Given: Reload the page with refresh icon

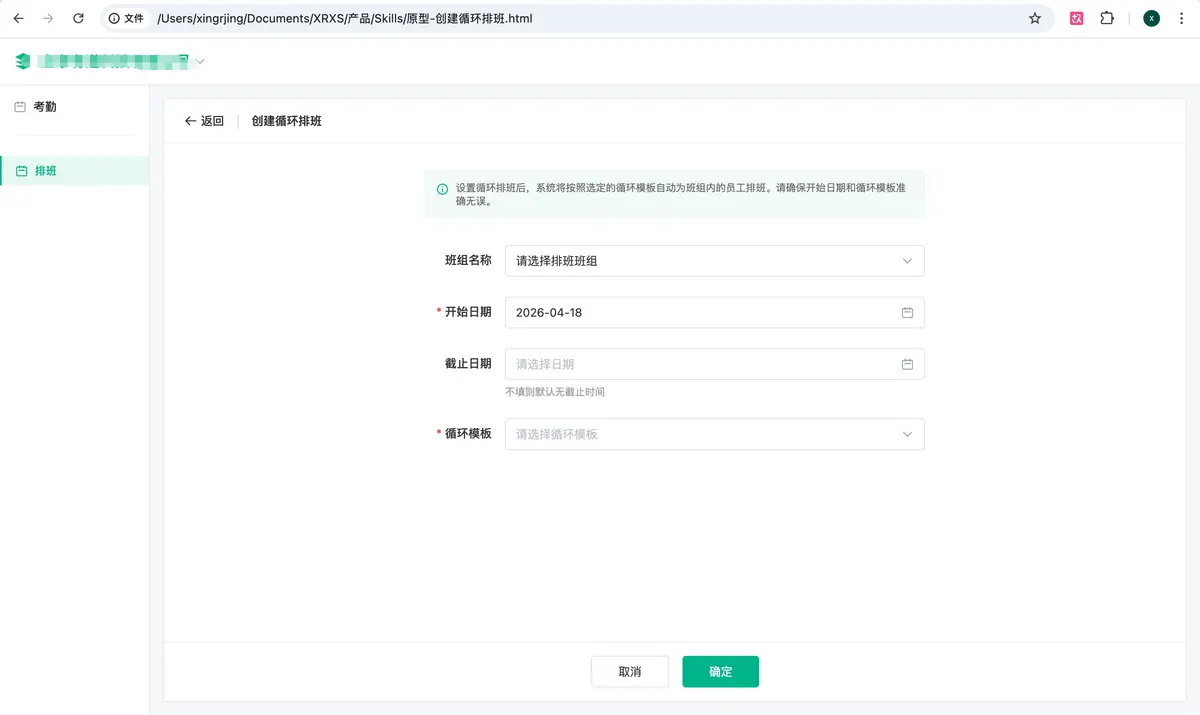Looking at the screenshot, I should click(78, 18).
